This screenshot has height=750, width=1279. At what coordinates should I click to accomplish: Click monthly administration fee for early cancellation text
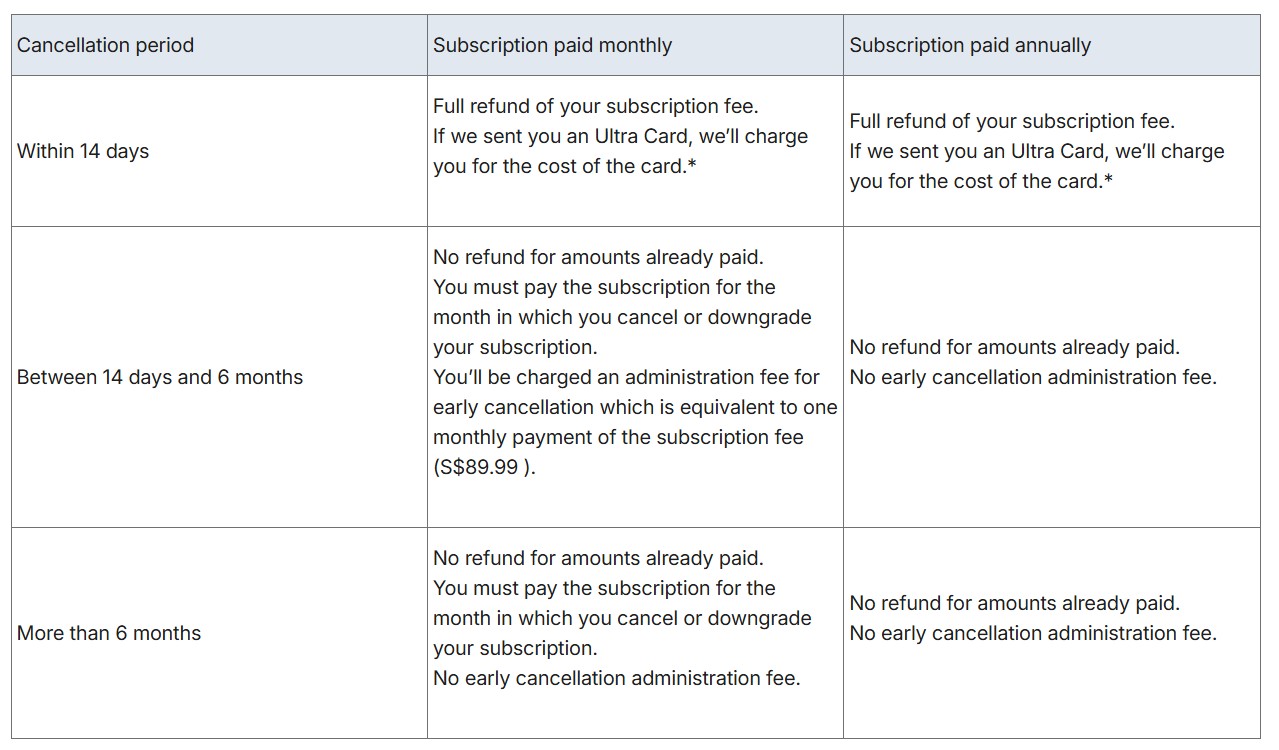tap(635, 422)
